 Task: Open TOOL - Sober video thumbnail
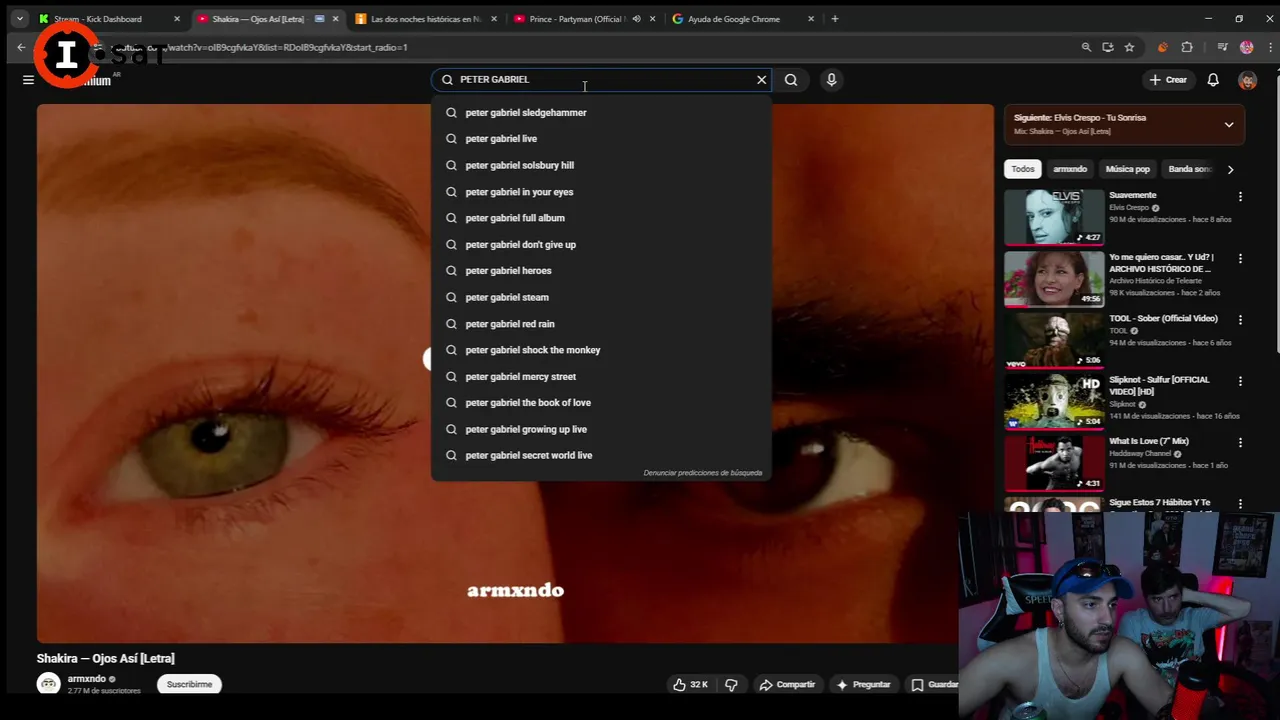pos(1054,340)
